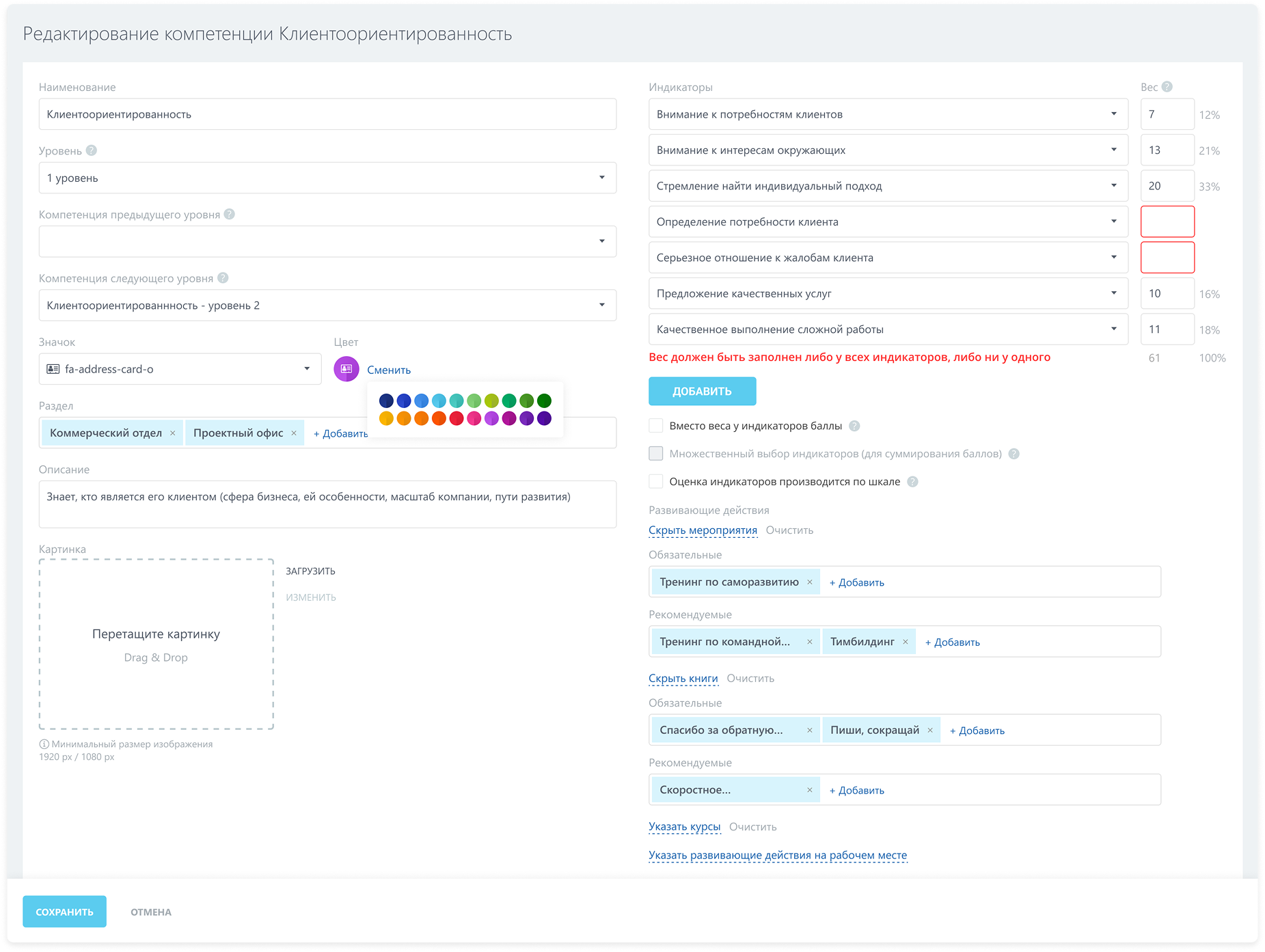Expand Стремление найти индивидуальный подход dropdown
The width and height of the screenshot is (1265, 952).
888,186
